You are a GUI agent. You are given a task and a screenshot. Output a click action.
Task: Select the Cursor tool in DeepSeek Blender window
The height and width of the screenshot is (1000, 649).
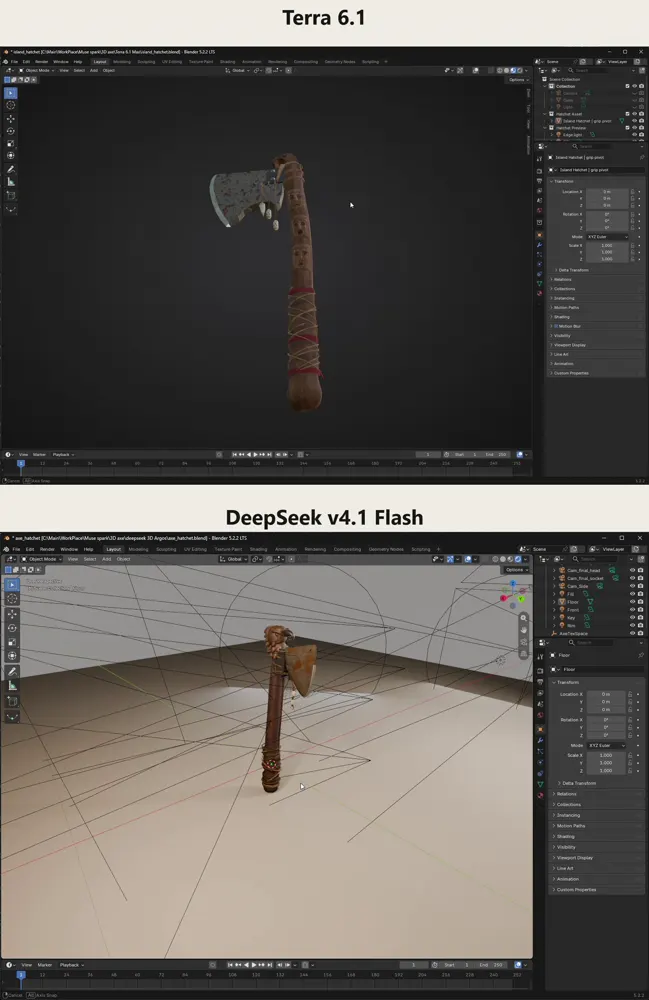tap(12, 598)
